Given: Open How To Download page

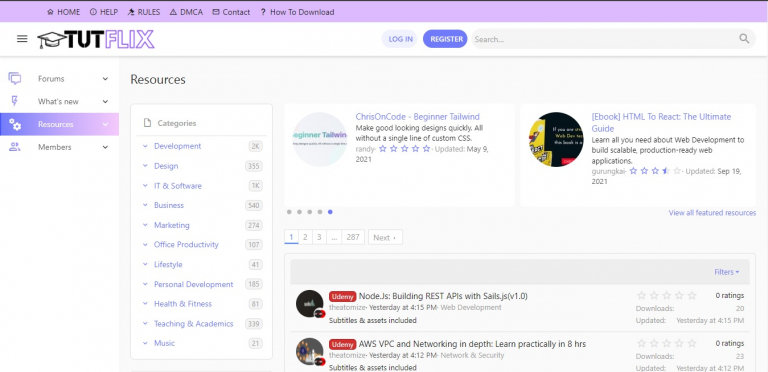Looking at the screenshot, I should tap(297, 12).
